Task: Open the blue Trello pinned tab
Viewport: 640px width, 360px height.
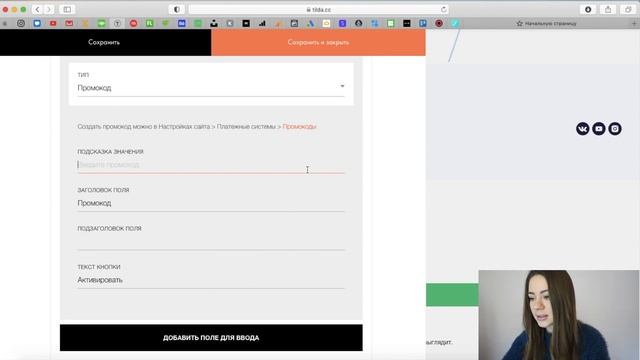Action: pos(423,23)
